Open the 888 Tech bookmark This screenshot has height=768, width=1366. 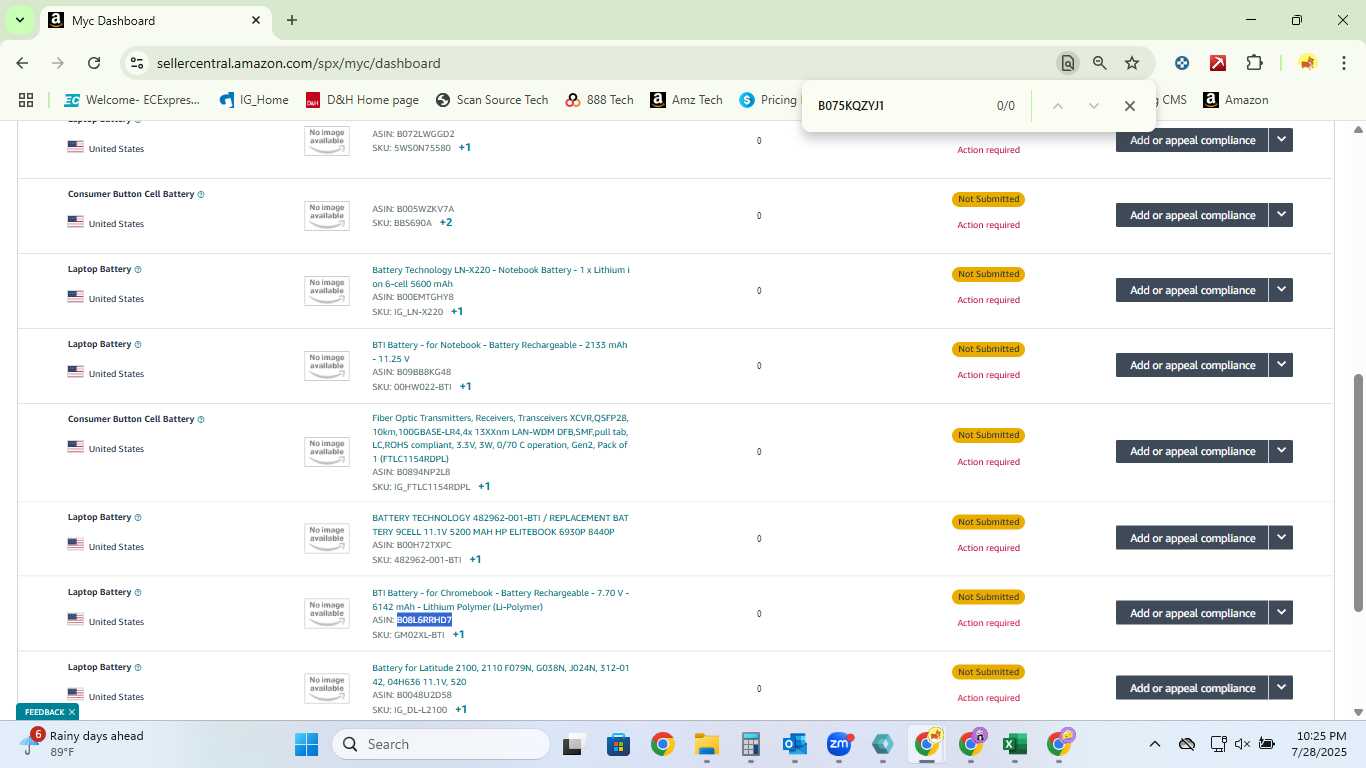pyautogui.click(x=599, y=100)
